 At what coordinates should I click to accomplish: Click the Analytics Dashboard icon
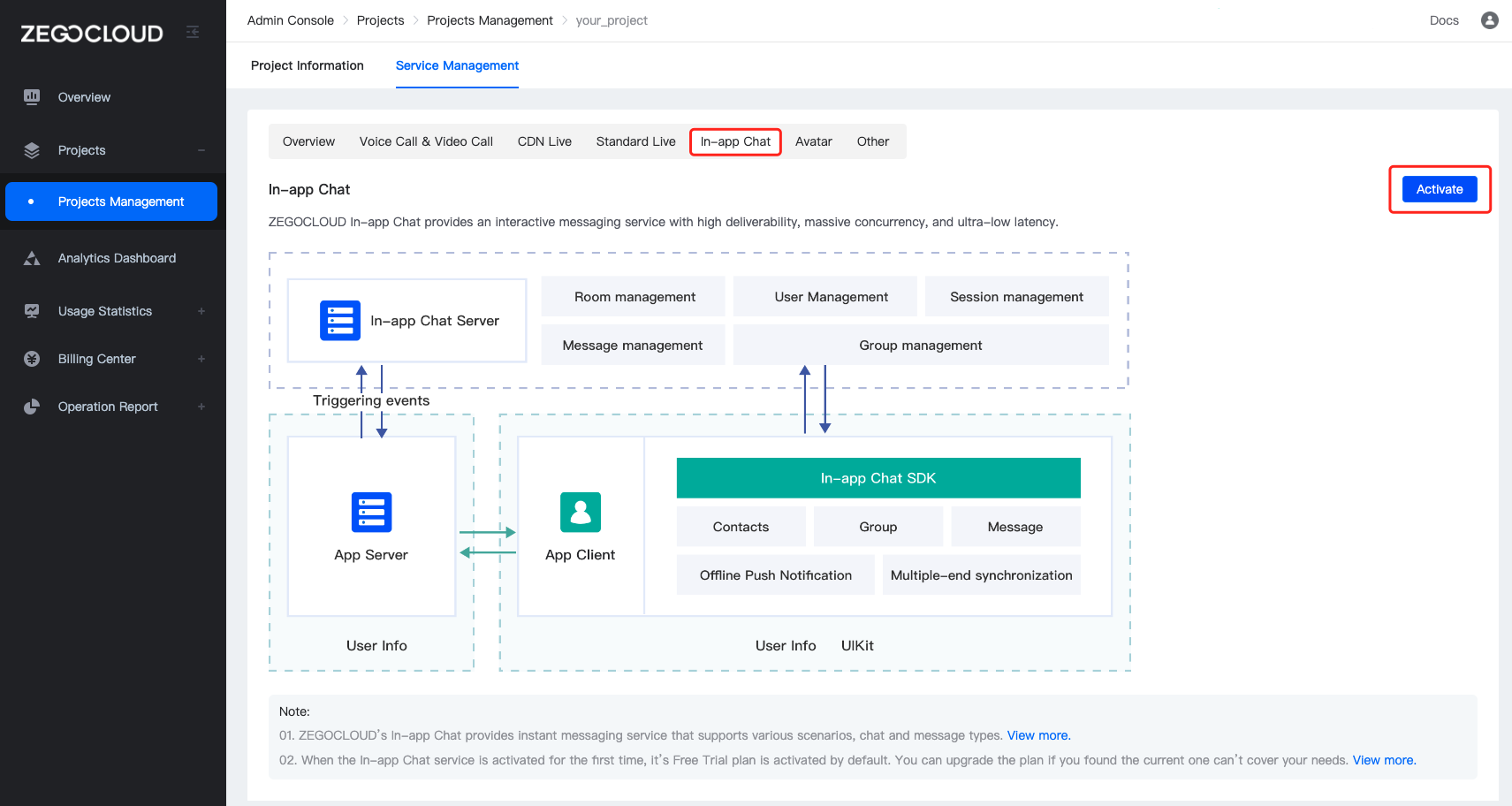click(32, 258)
